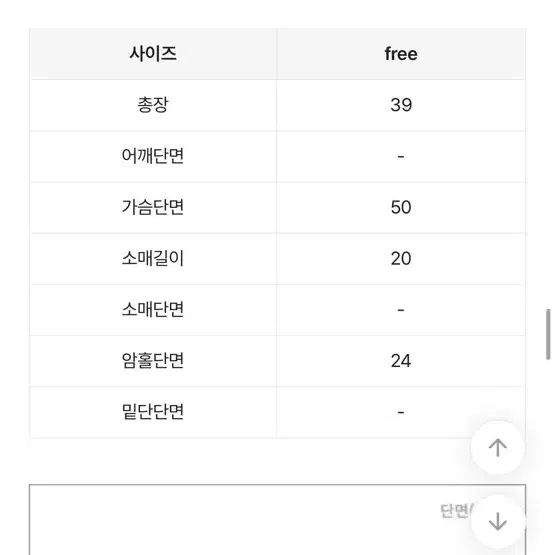The image size is (555, 555).
Task: Click the 가슴단면 value 50
Action: tap(401, 207)
